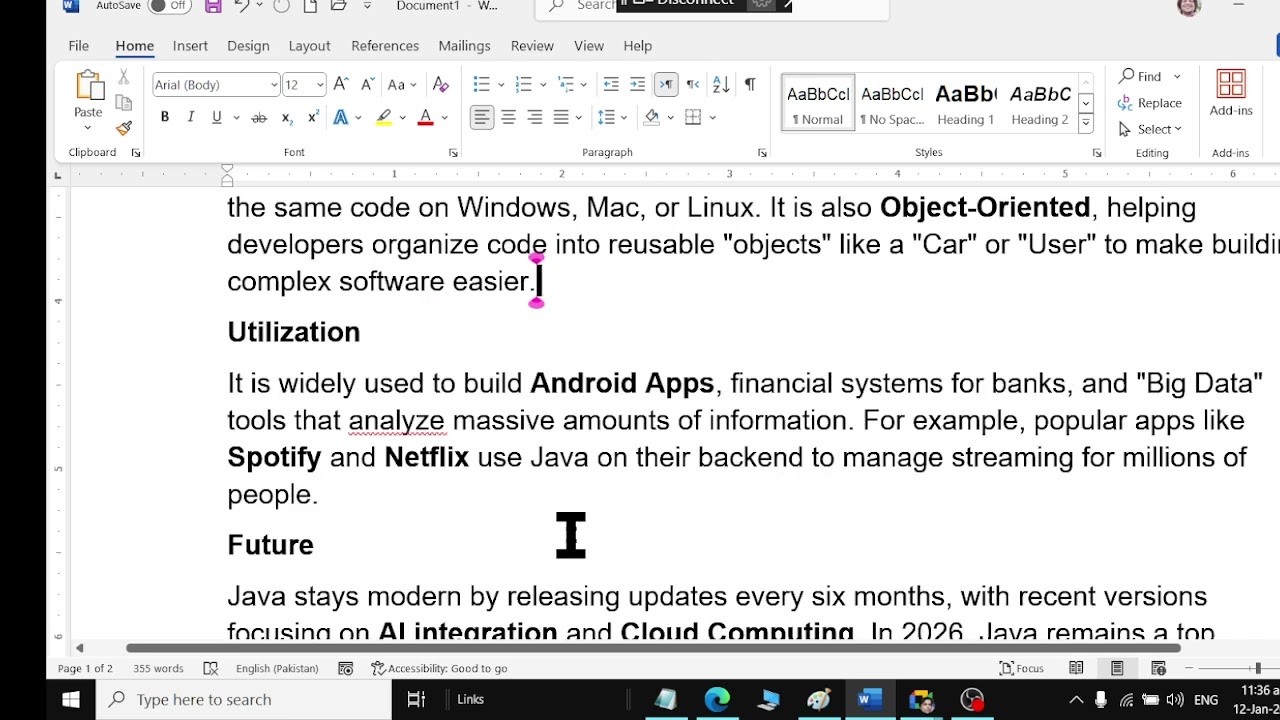This screenshot has height=720, width=1280.
Task: Switch to the Layout tab
Action: (309, 46)
